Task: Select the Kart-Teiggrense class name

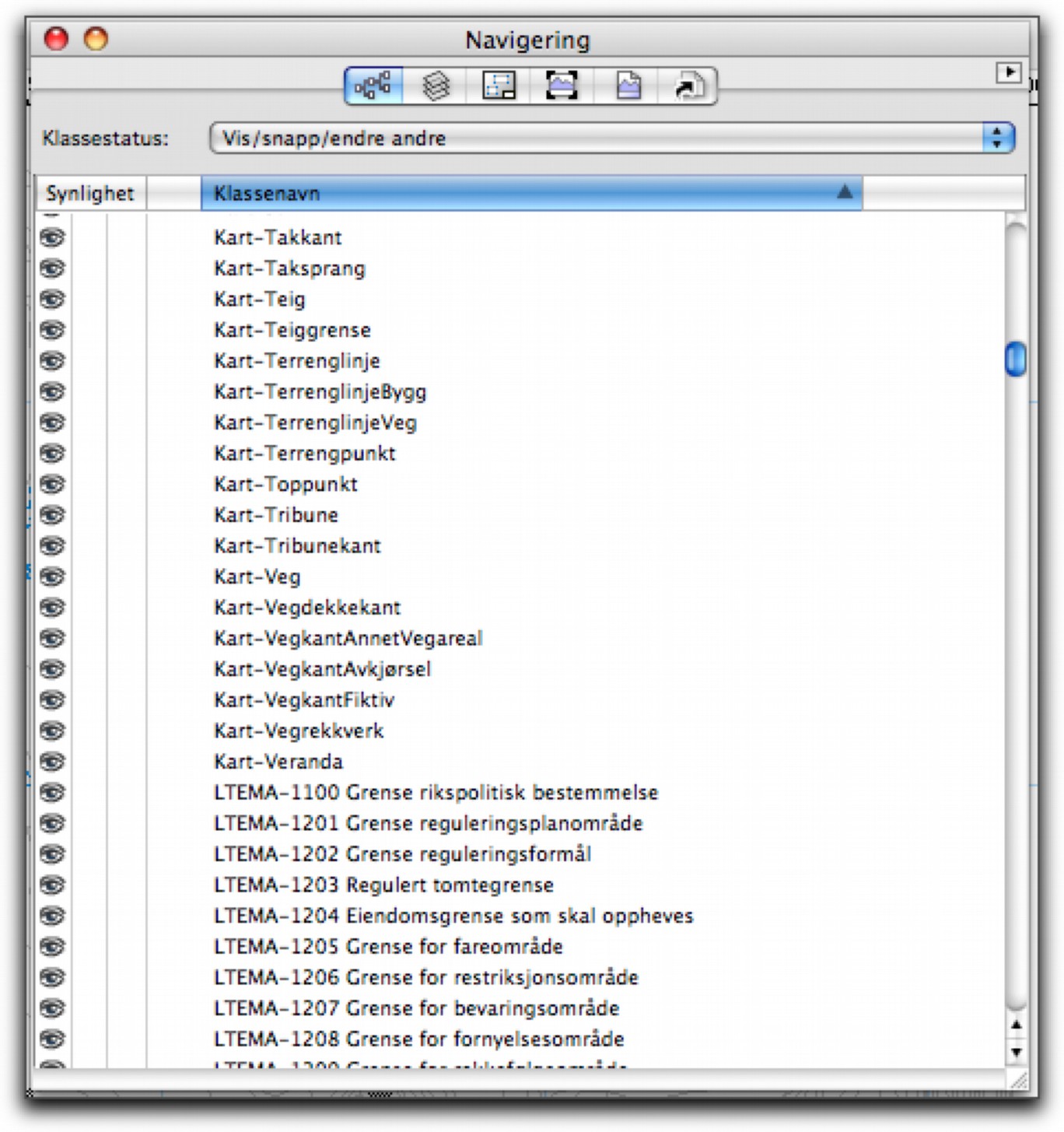Action: tap(292, 330)
